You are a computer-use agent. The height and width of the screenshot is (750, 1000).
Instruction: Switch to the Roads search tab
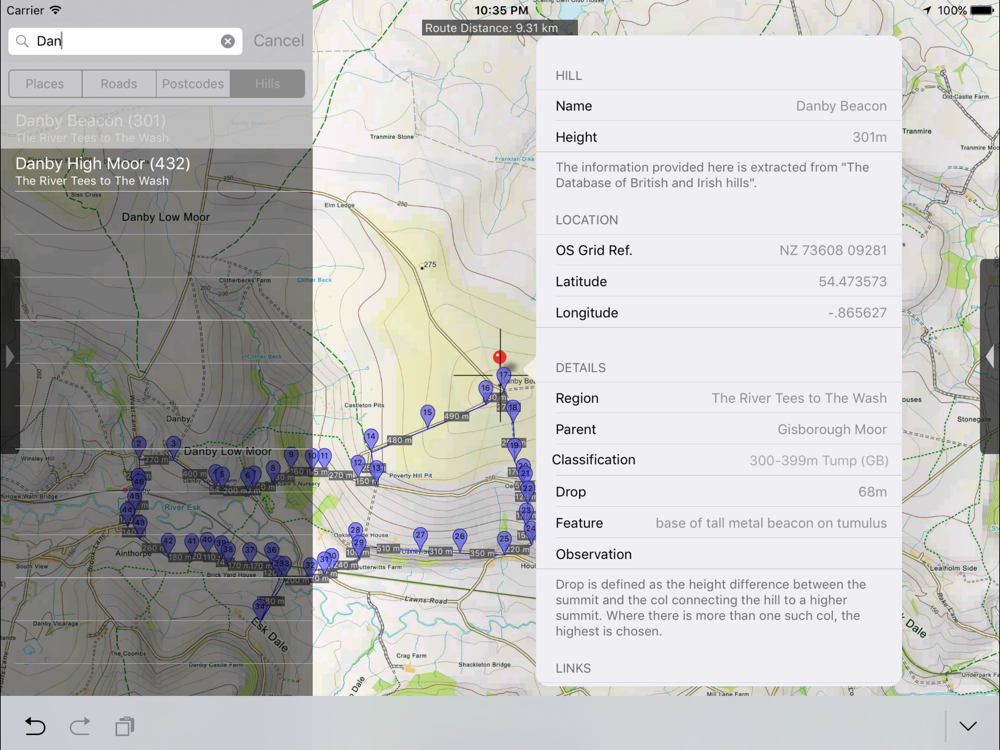(x=119, y=84)
